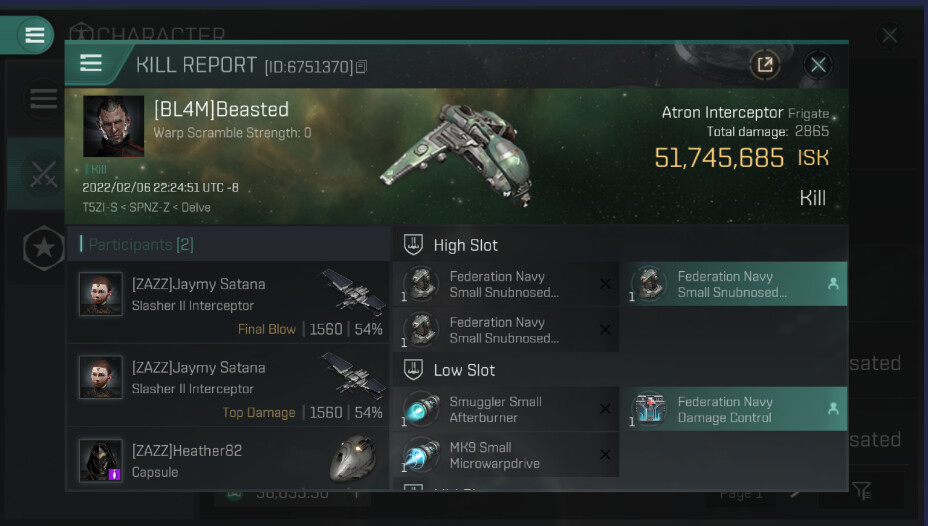
Task: Open the main menu at top-left corner
Action: click(x=35, y=35)
